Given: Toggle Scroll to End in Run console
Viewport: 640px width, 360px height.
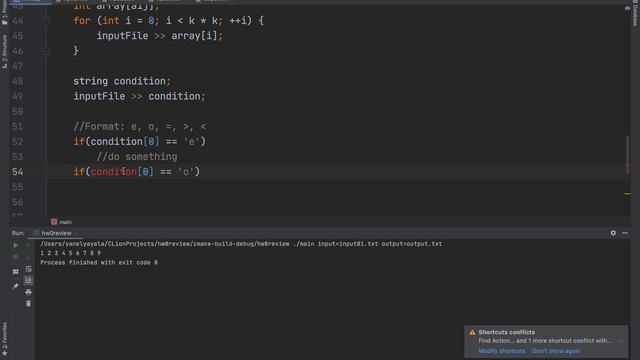Looking at the screenshot, I should pos(28,280).
